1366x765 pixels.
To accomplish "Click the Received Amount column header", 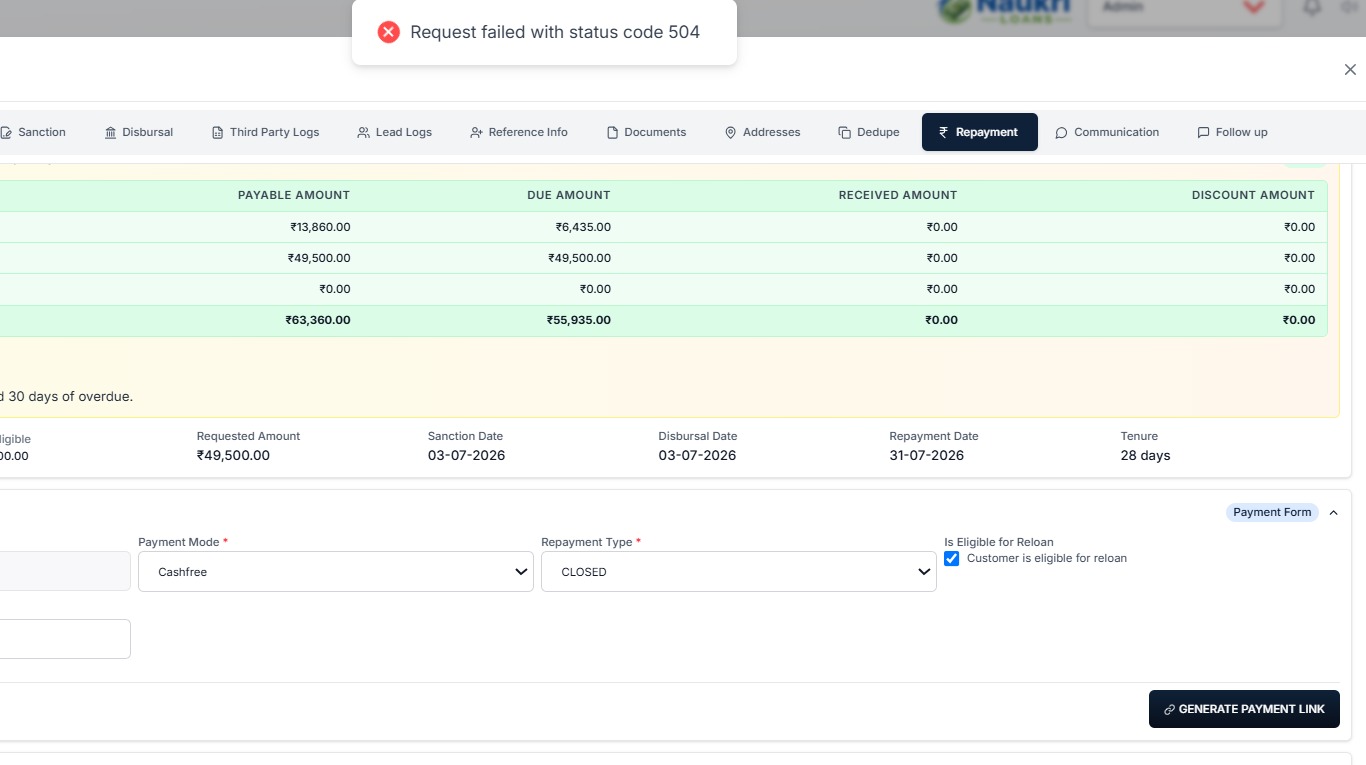I will 898,195.
